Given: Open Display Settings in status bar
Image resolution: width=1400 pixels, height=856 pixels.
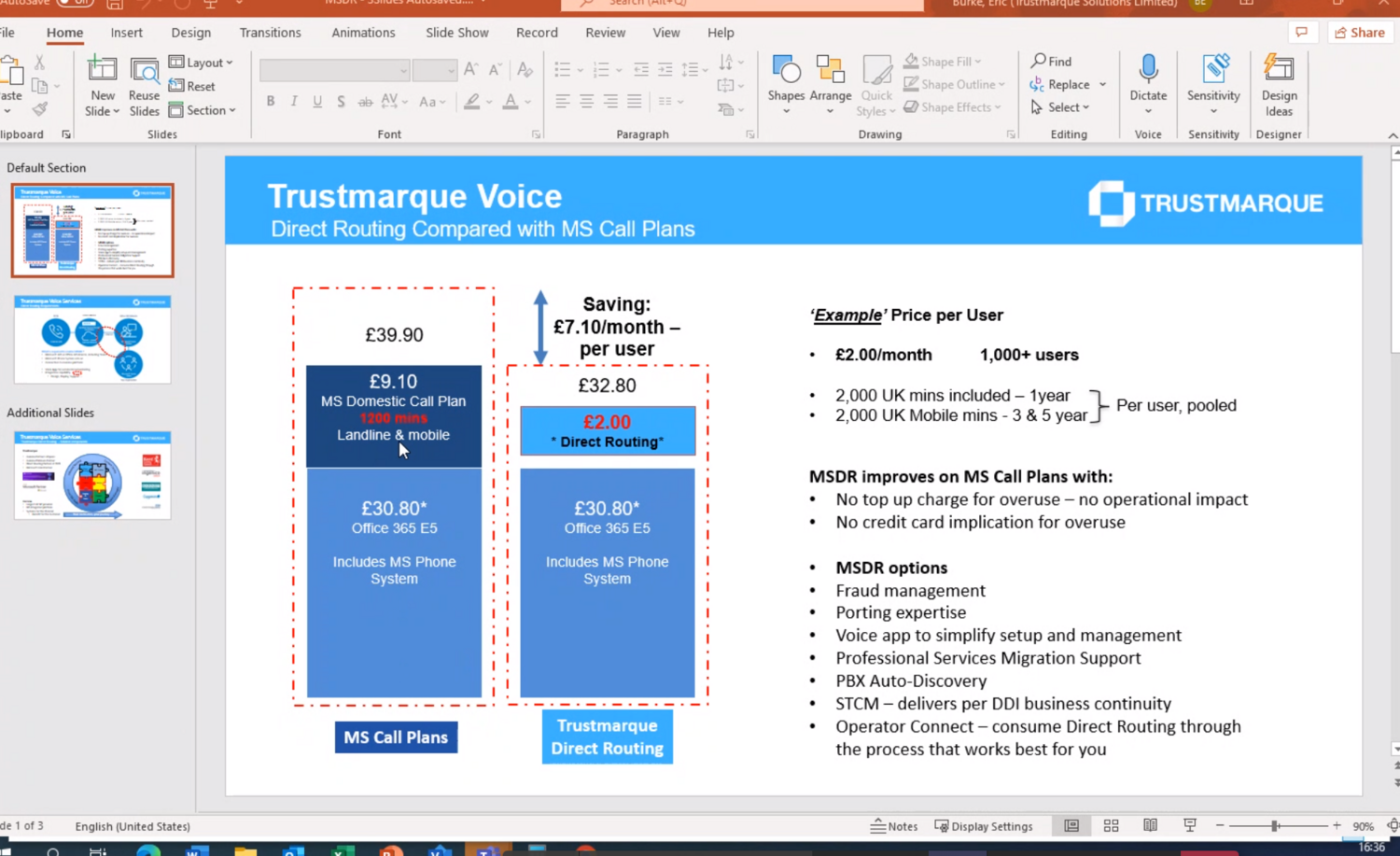Looking at the screenshot, I should (984, 826).
